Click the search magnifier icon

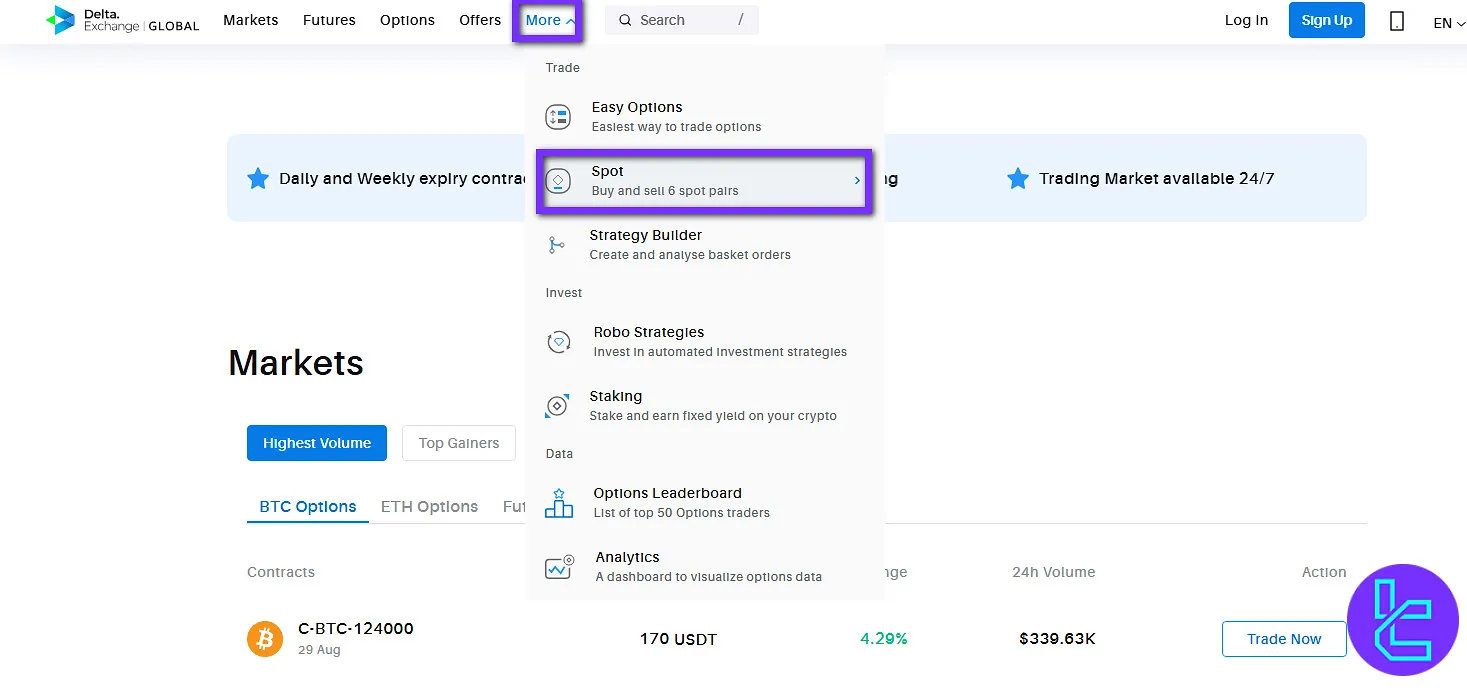[x=625, y=20]
